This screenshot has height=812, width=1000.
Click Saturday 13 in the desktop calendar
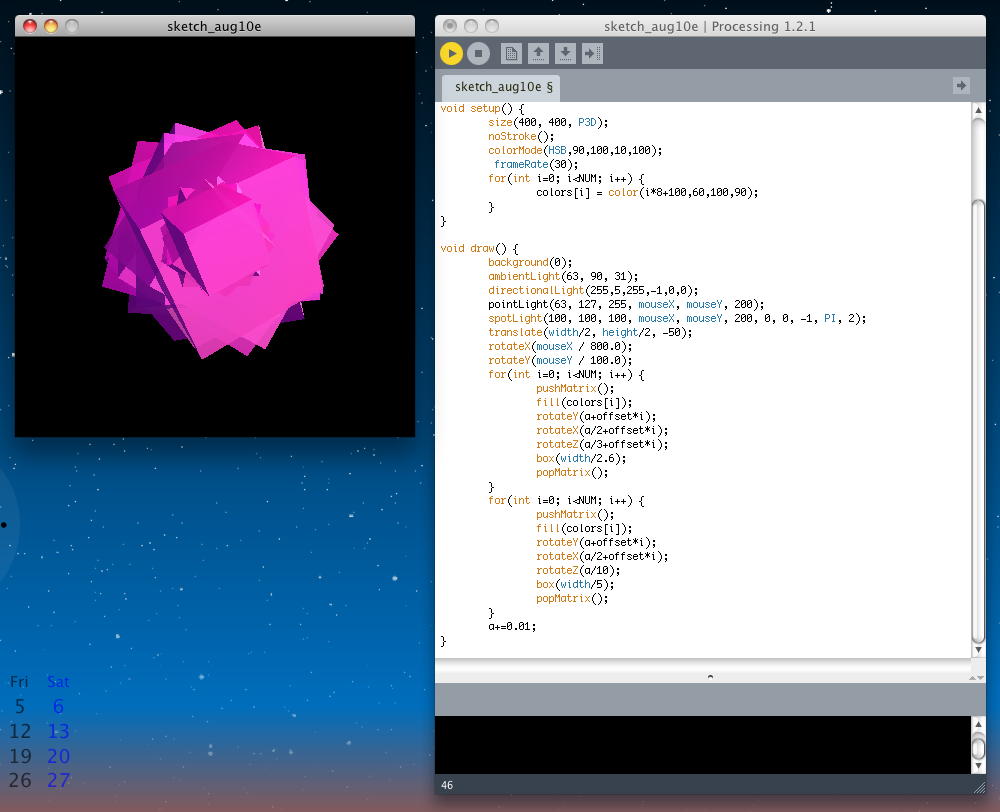click(x=59, y=731)
